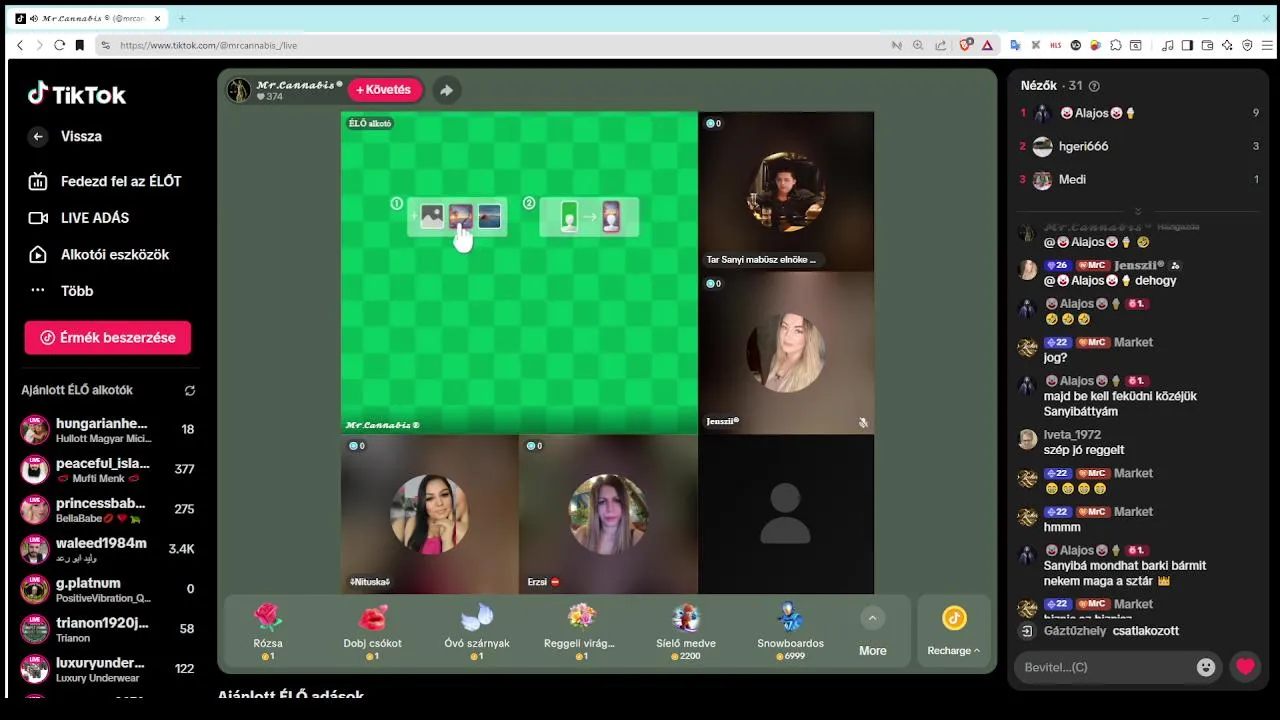Open the Több menu

(61, 291)
